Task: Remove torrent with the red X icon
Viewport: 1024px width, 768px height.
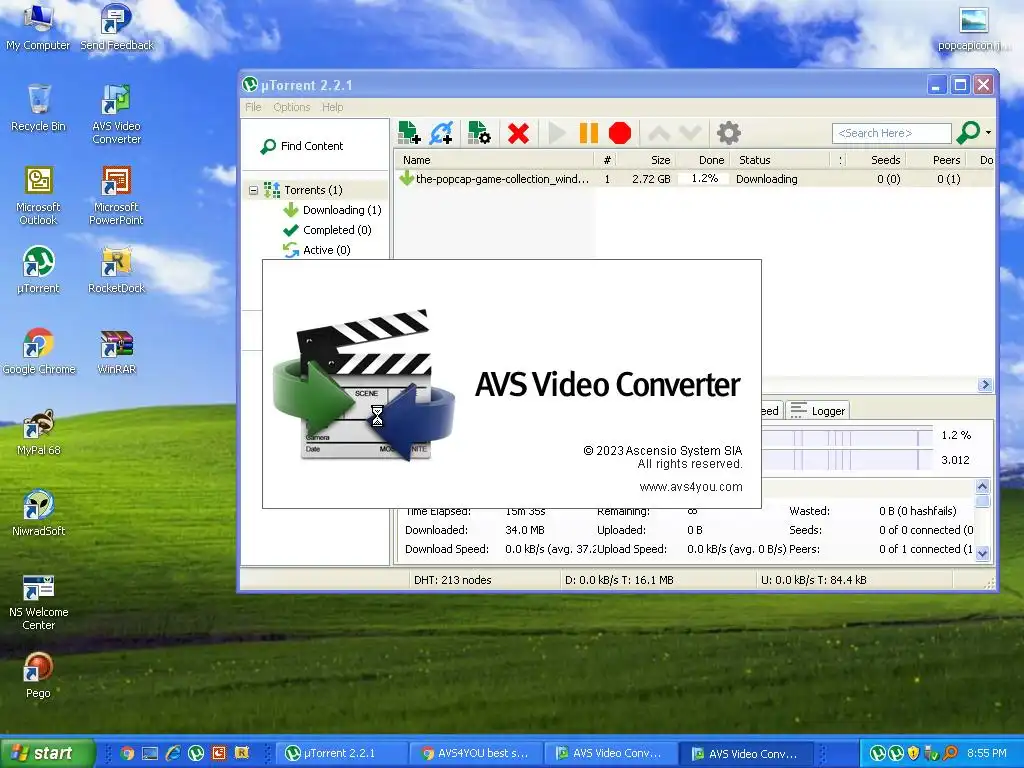Action: coord(518,133)
